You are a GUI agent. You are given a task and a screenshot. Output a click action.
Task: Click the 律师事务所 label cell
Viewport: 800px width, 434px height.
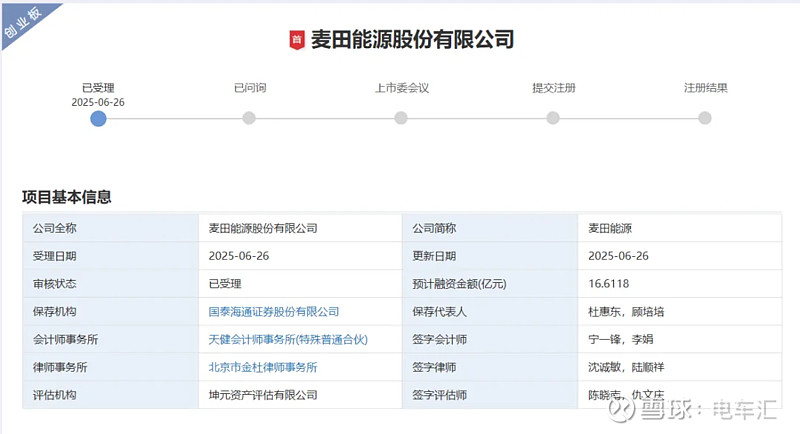110,367
